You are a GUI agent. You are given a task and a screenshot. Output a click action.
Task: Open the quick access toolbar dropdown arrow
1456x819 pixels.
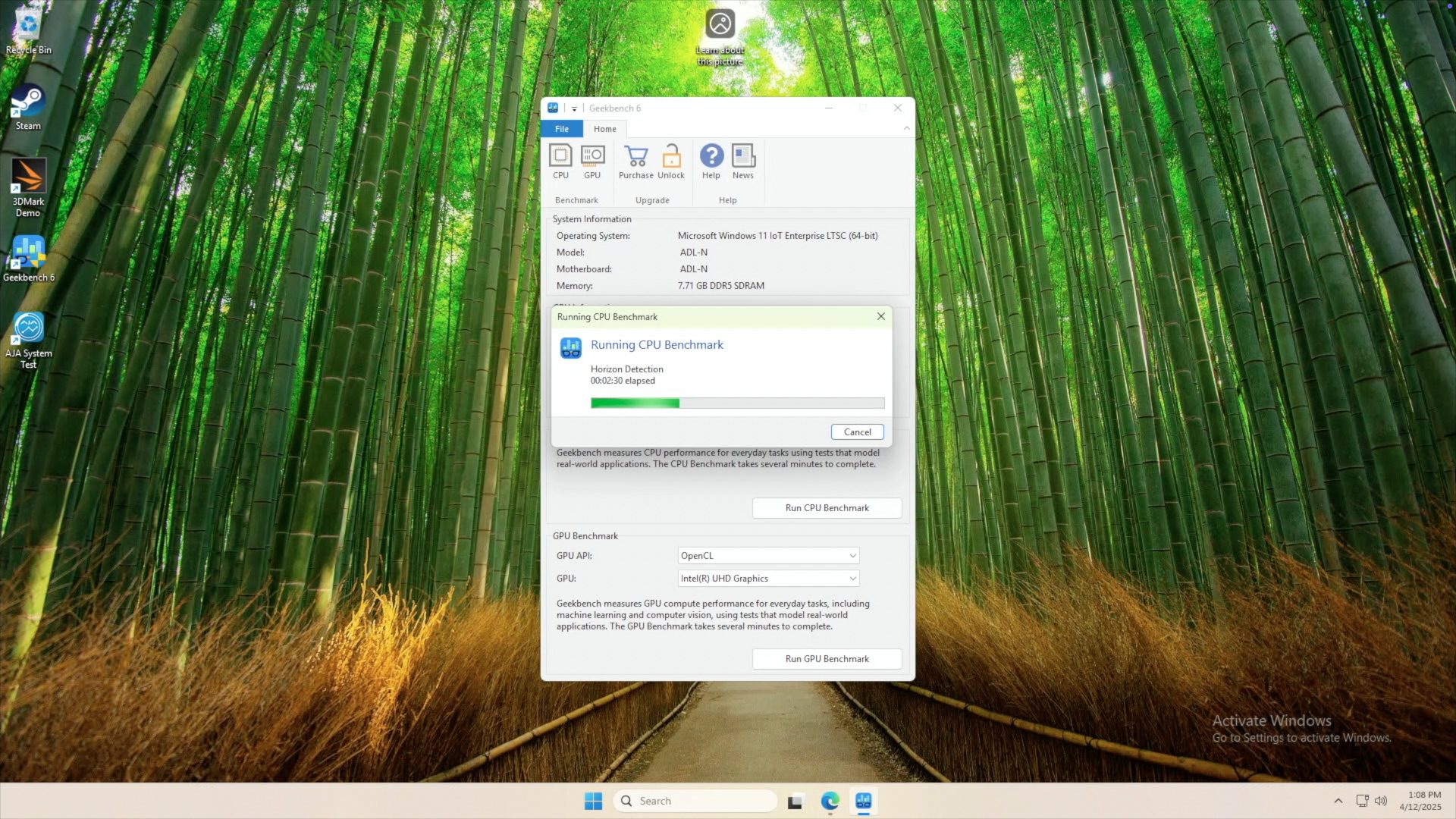click(574, 108)
